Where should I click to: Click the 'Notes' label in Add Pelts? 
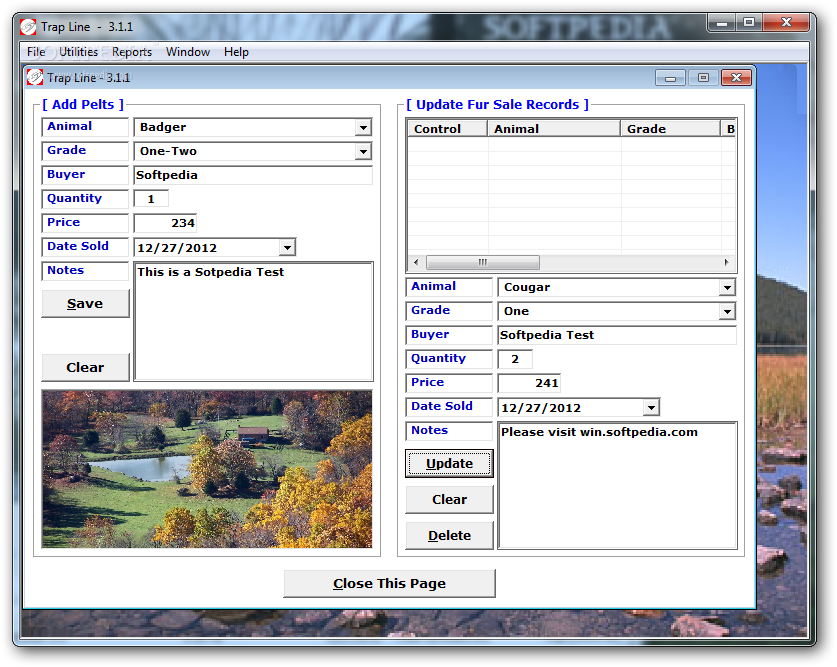pos(66,270)
